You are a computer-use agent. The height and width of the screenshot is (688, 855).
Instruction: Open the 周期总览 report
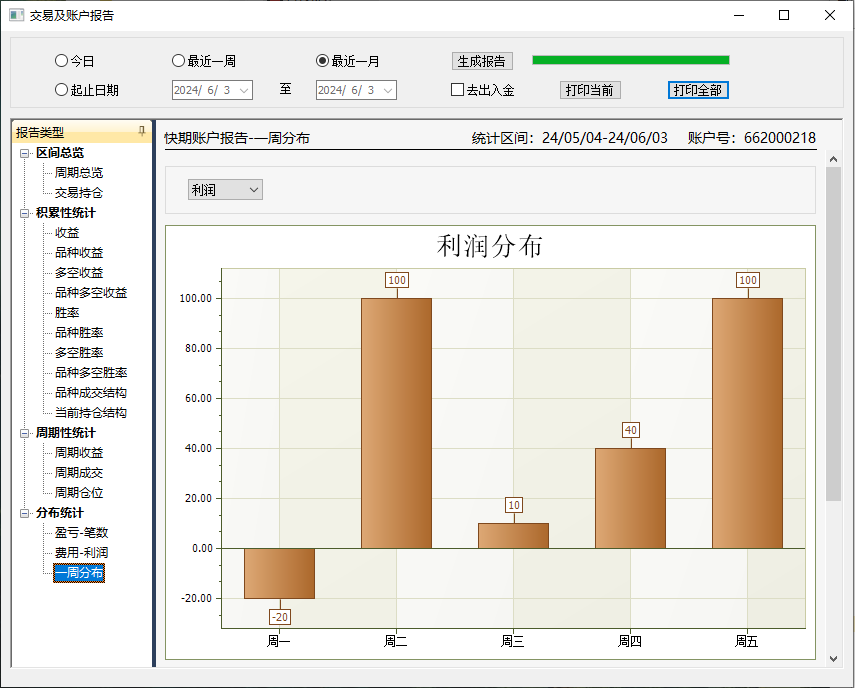[79, 173]
